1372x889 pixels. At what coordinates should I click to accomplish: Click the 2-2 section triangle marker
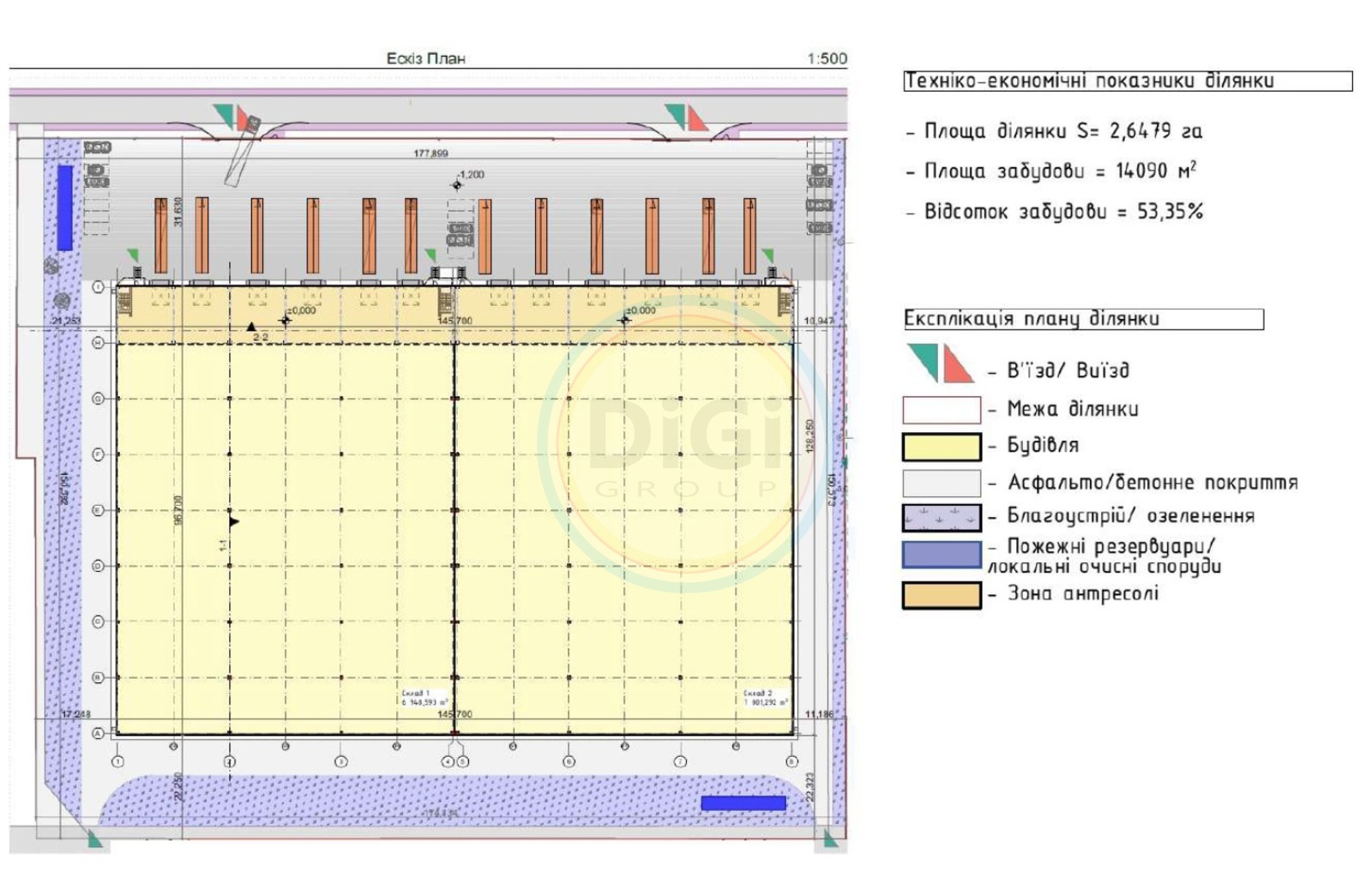click(251, 327)
